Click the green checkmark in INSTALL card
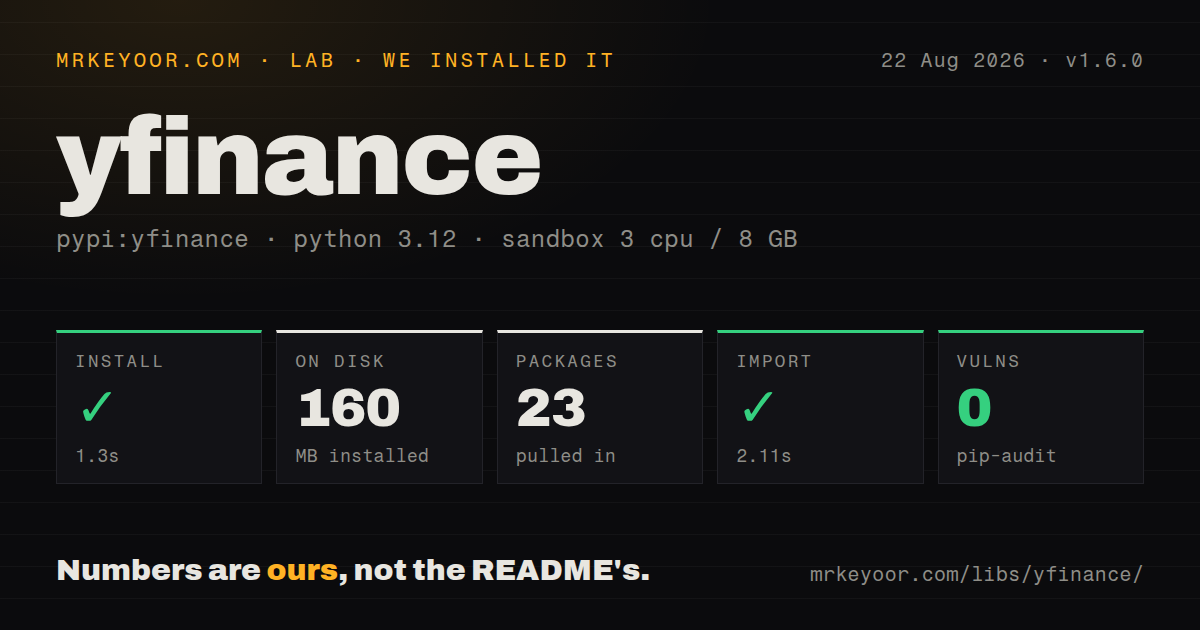This screenshot has width=1200, height=630. coord(96,408)
